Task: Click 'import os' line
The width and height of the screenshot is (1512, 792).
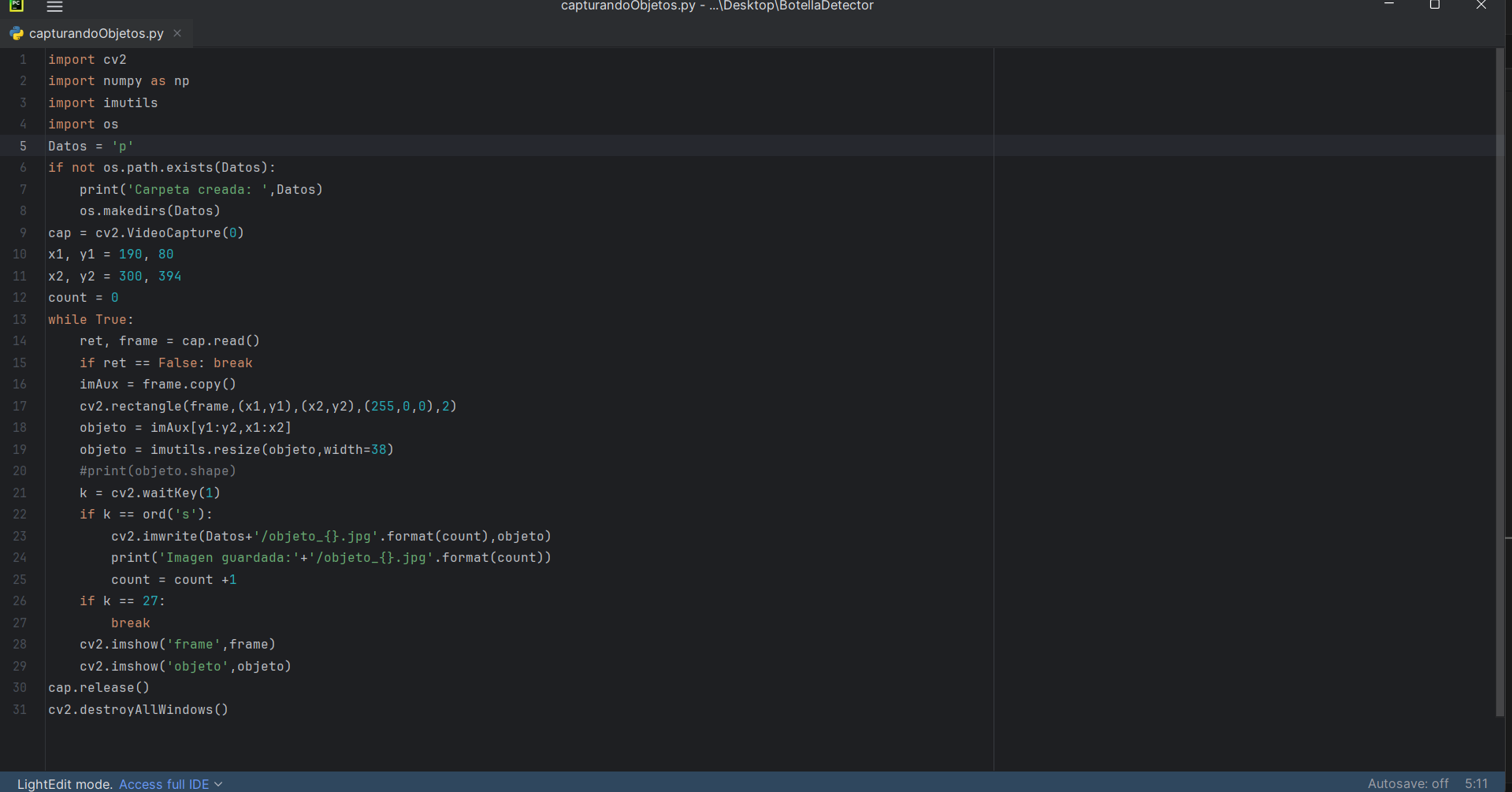Action: (84, 124)
